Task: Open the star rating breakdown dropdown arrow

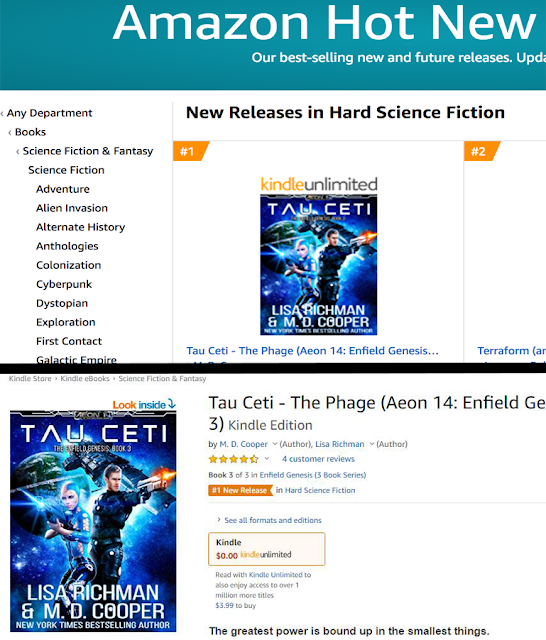Action: point(267,459)
